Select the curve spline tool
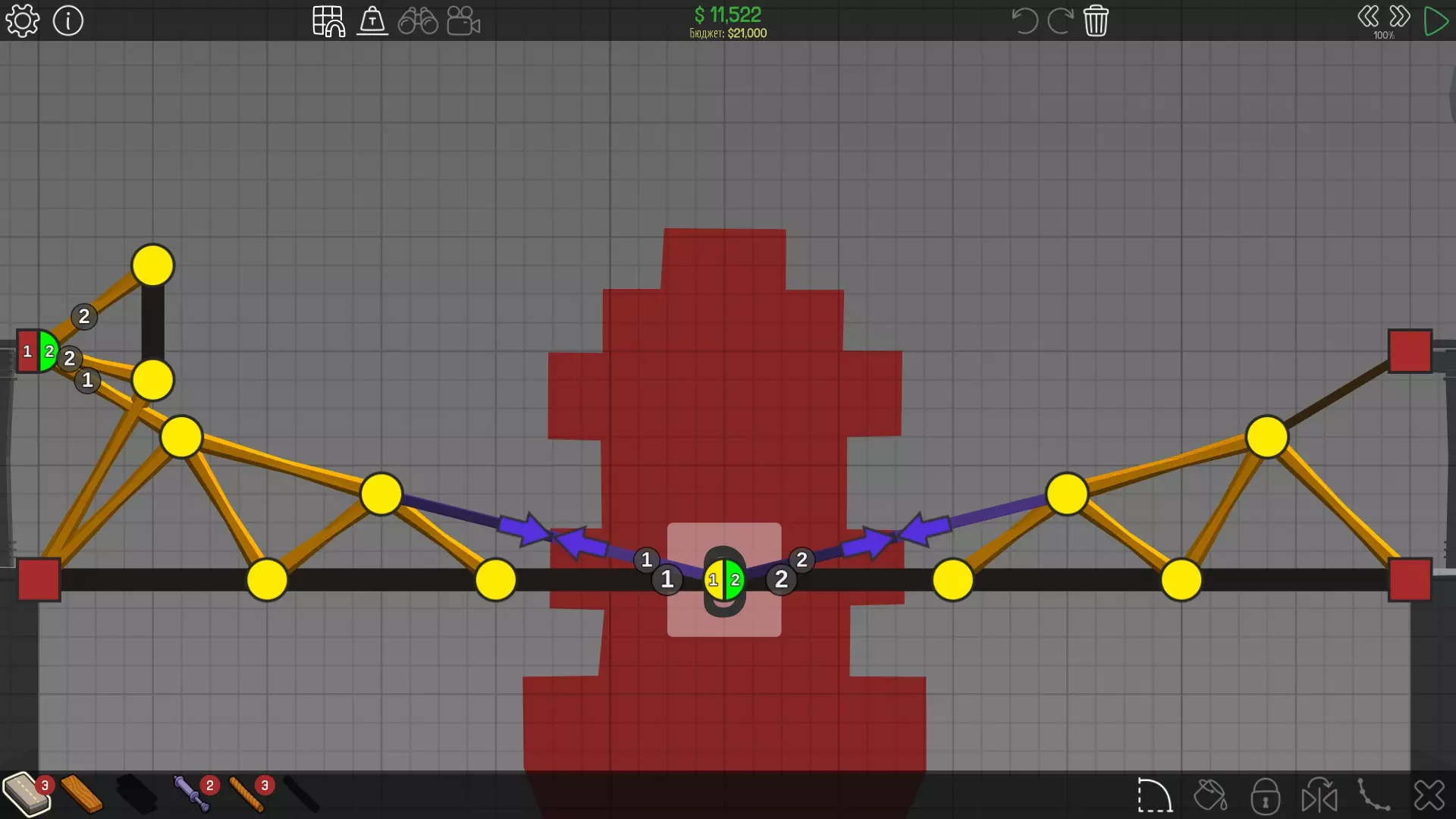Image resolution: width=1456 pixels, height=819 pixels. [x=1373, y=796]
